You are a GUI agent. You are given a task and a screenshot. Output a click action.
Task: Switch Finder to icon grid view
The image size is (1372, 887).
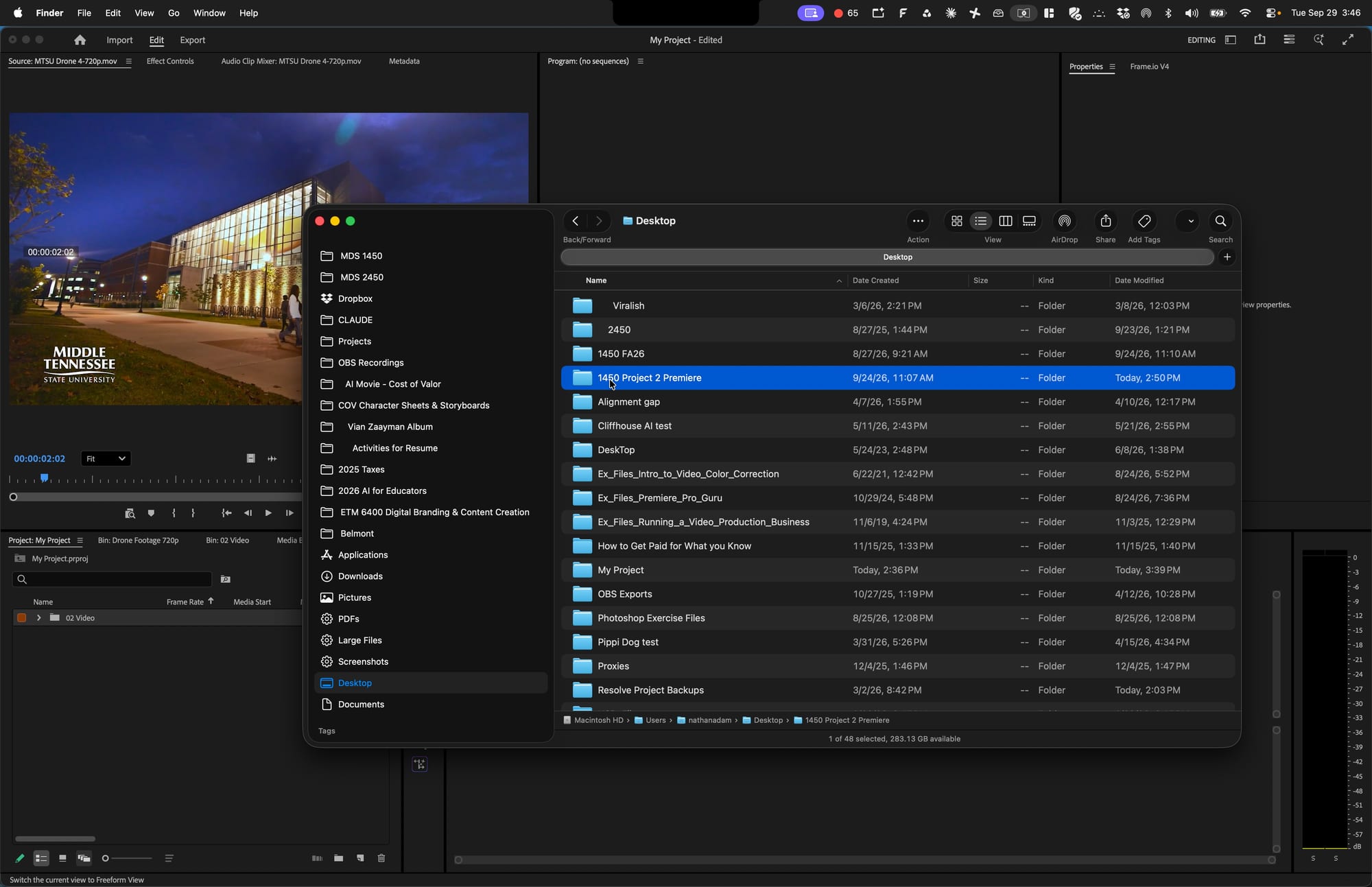957,221
